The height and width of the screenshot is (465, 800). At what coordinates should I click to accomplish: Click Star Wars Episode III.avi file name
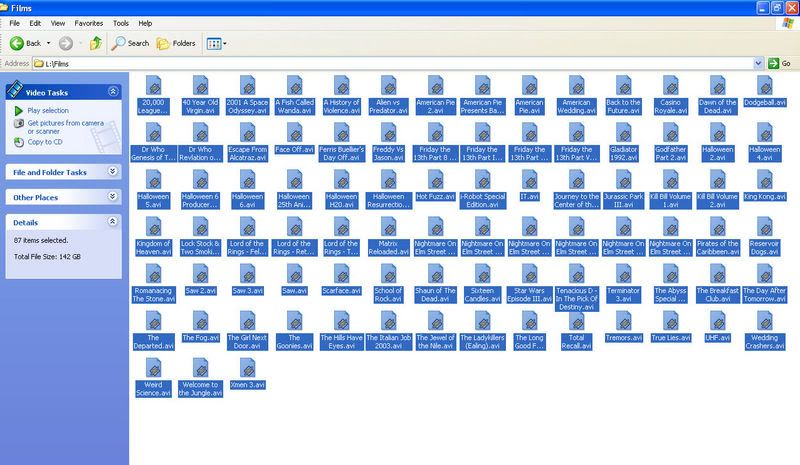(x=530, y=295)
